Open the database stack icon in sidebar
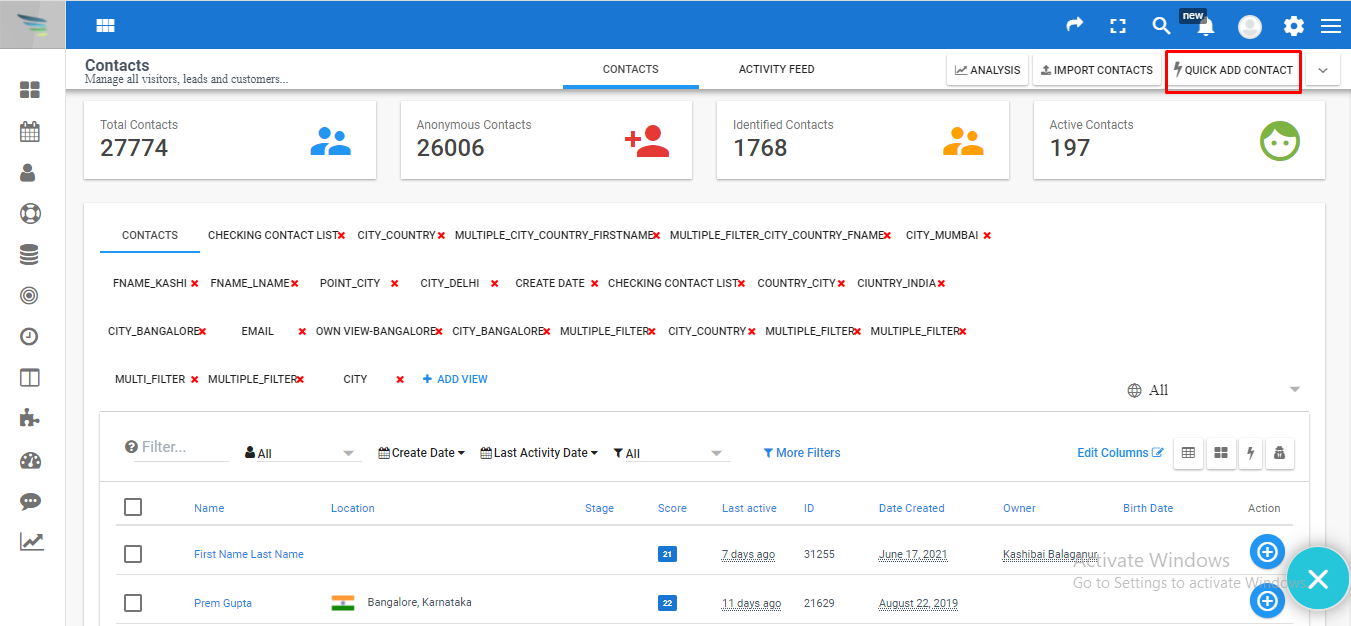This screenshot has width=1351, height=626. pyautogui.click(x=29, y=255)
